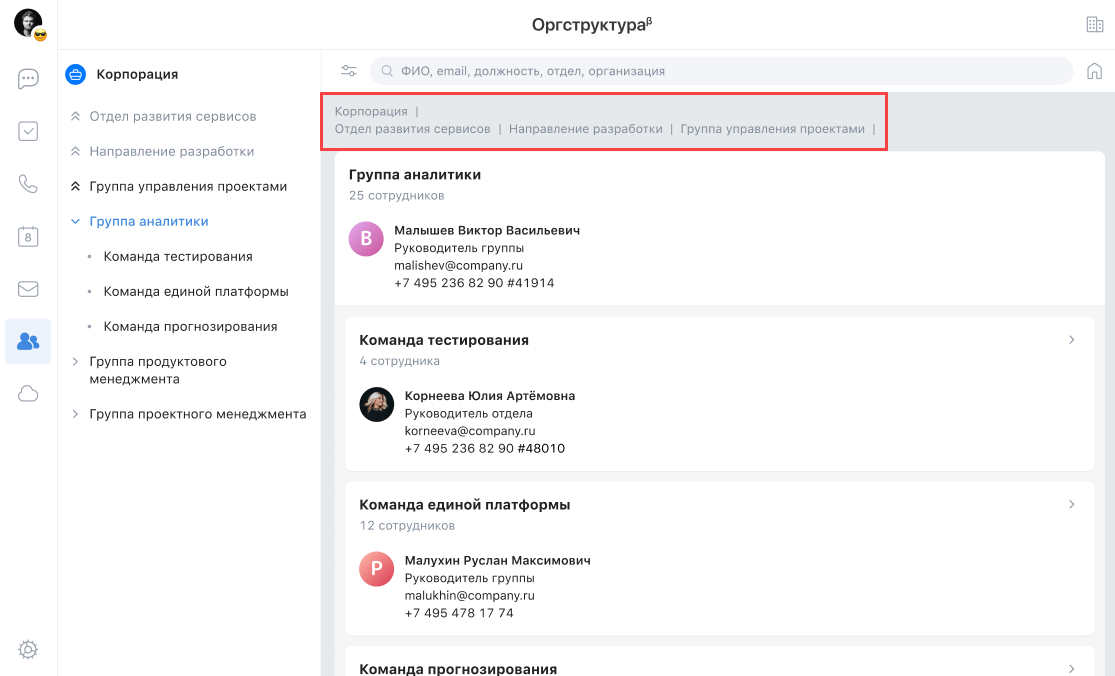Open the cloud storage icon
The width and height of the screenshot is (1115, 676).
pos(28,394)
